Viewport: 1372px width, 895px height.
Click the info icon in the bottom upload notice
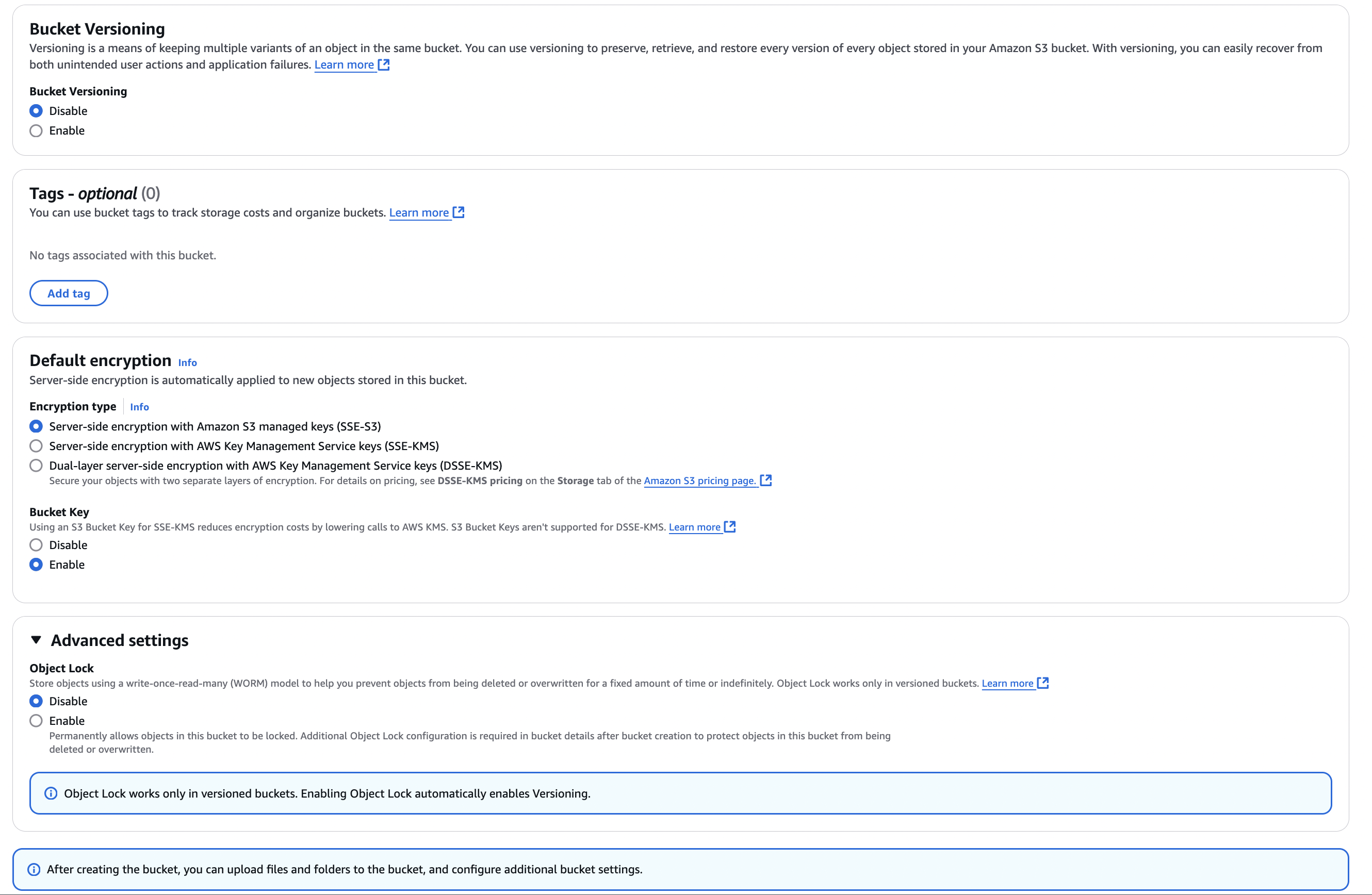(x=34, y=870)
